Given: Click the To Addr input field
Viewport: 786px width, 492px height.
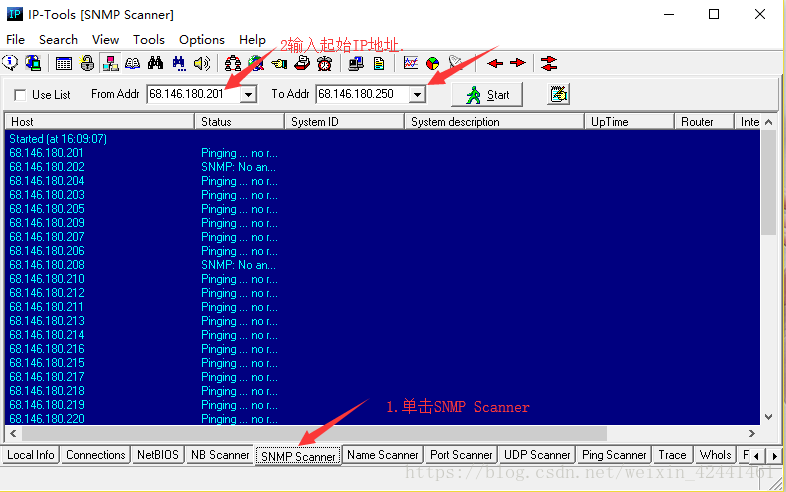Looking at the screenshot, I should (362, 94).
